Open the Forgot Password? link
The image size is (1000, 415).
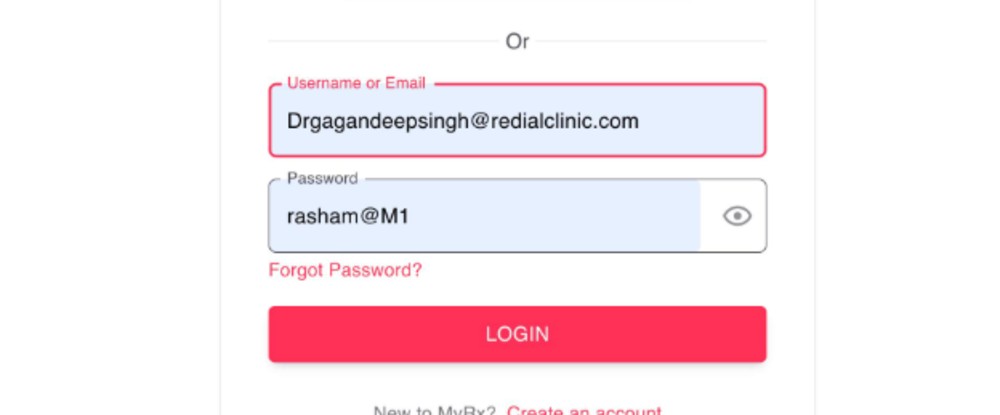coord(345,270)
